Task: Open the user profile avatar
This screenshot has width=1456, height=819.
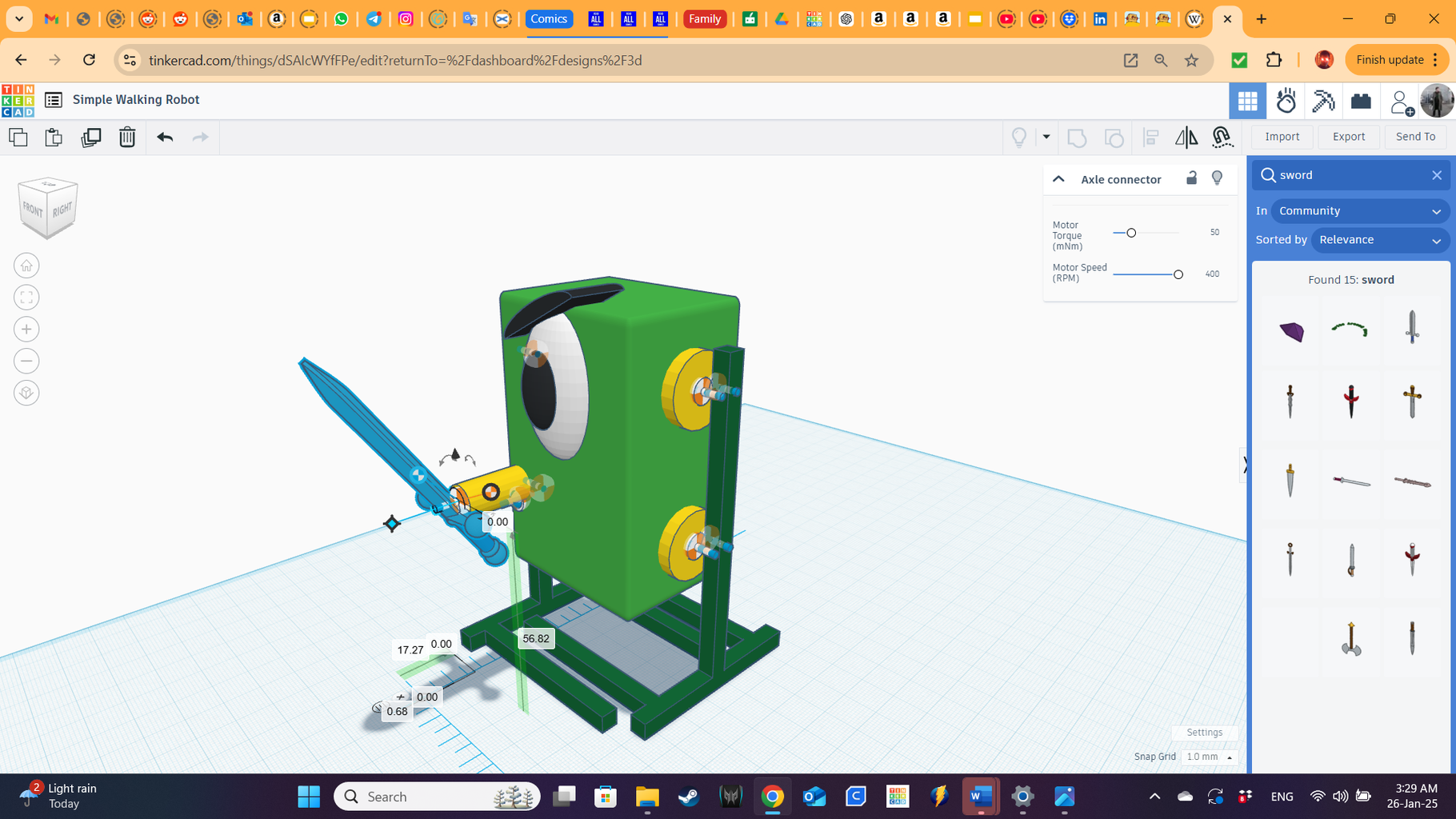Action: pos(1437,101)
